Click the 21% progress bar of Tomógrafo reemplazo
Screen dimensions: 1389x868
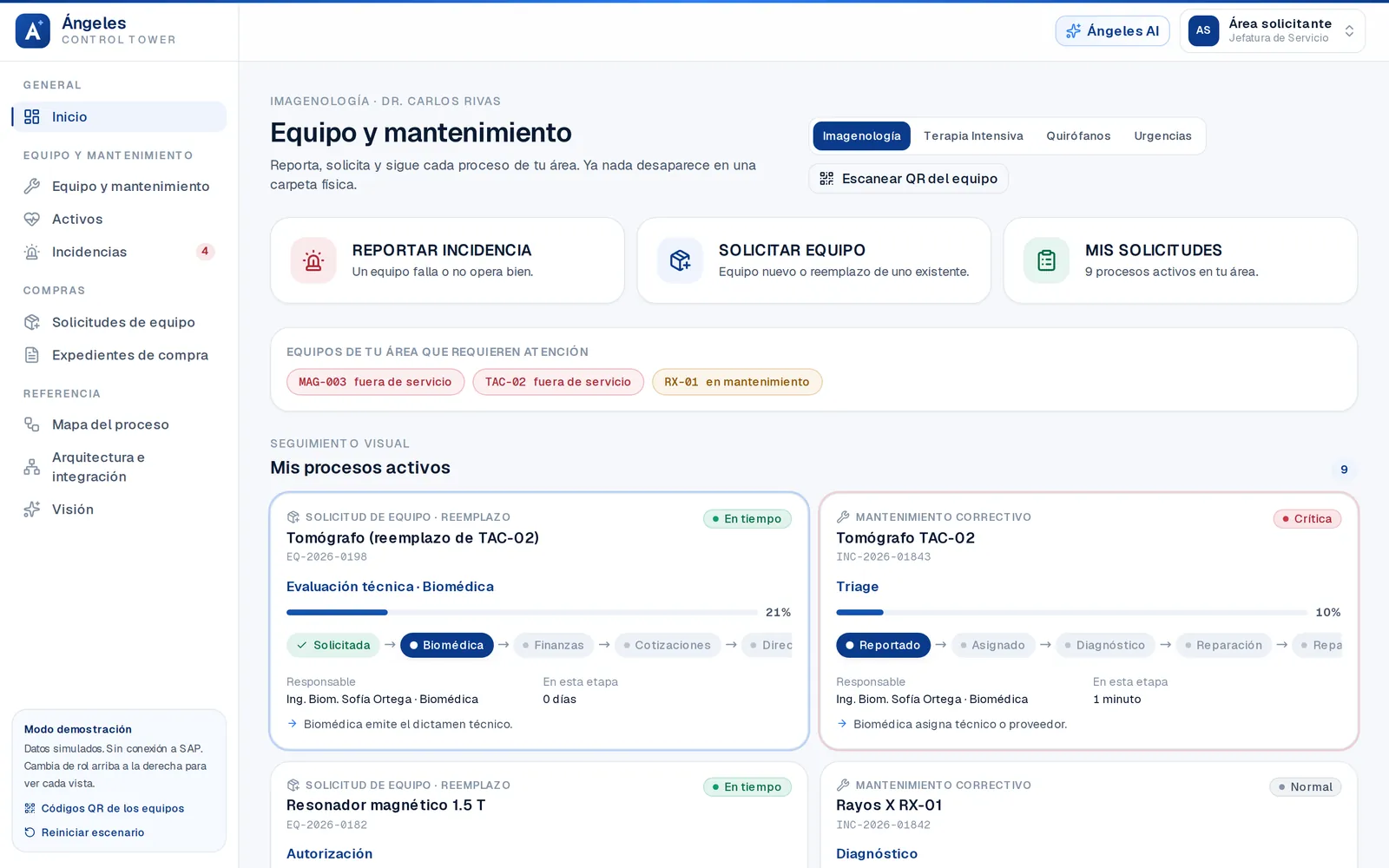tap(522, 613)
